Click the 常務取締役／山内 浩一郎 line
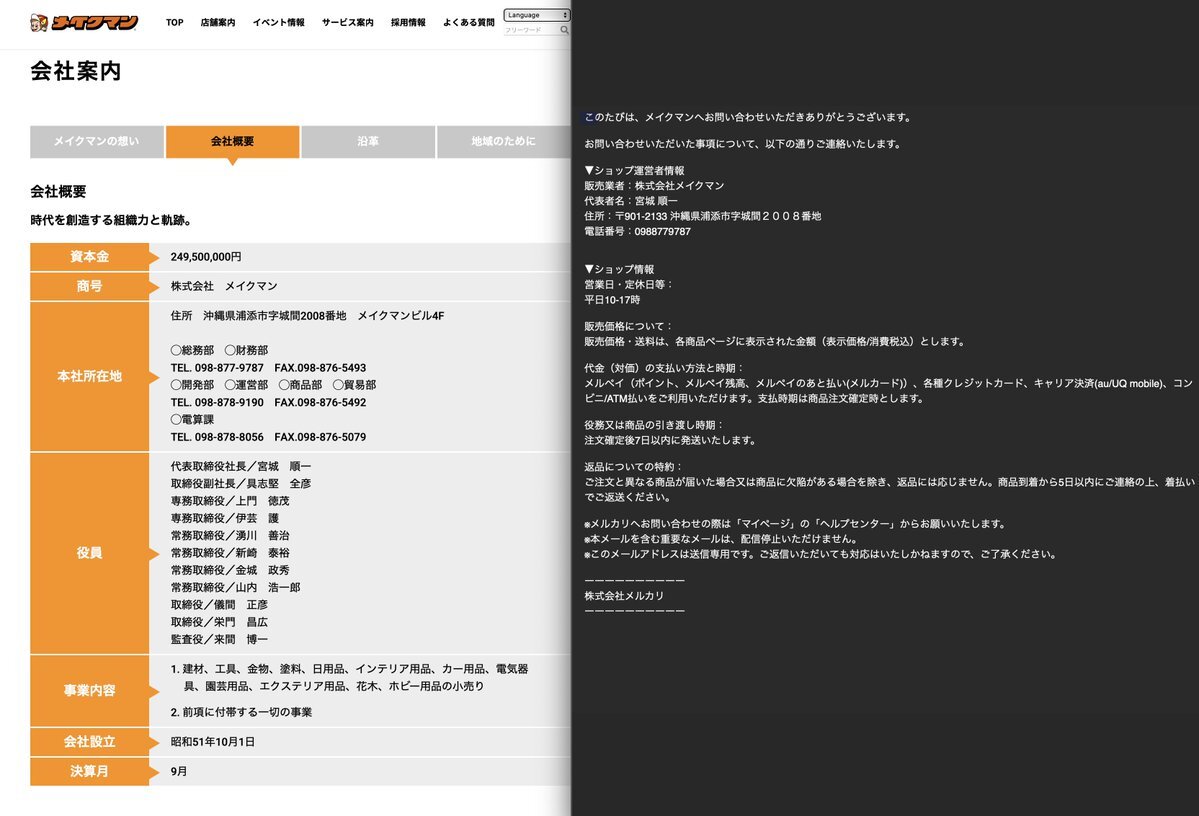The image size is (1199, 816). coord(236,587)
